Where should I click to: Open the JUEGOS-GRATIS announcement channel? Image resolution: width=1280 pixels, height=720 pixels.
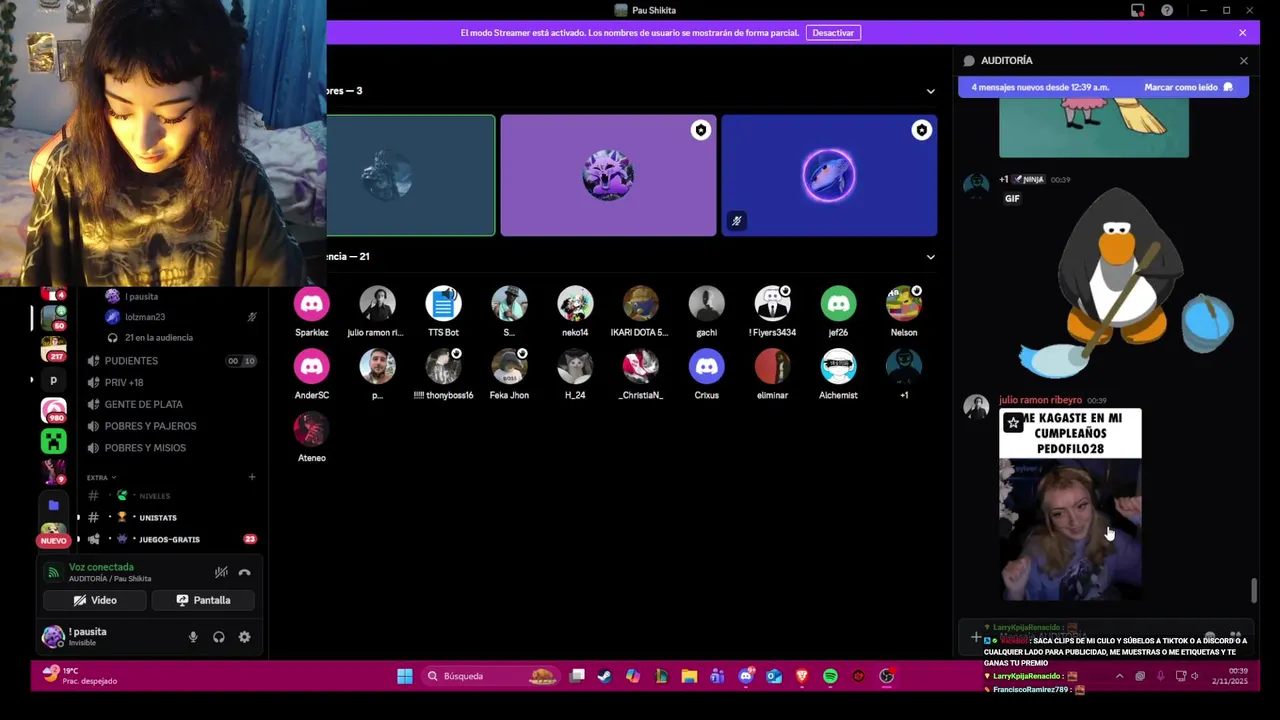(x=171, y=539)
